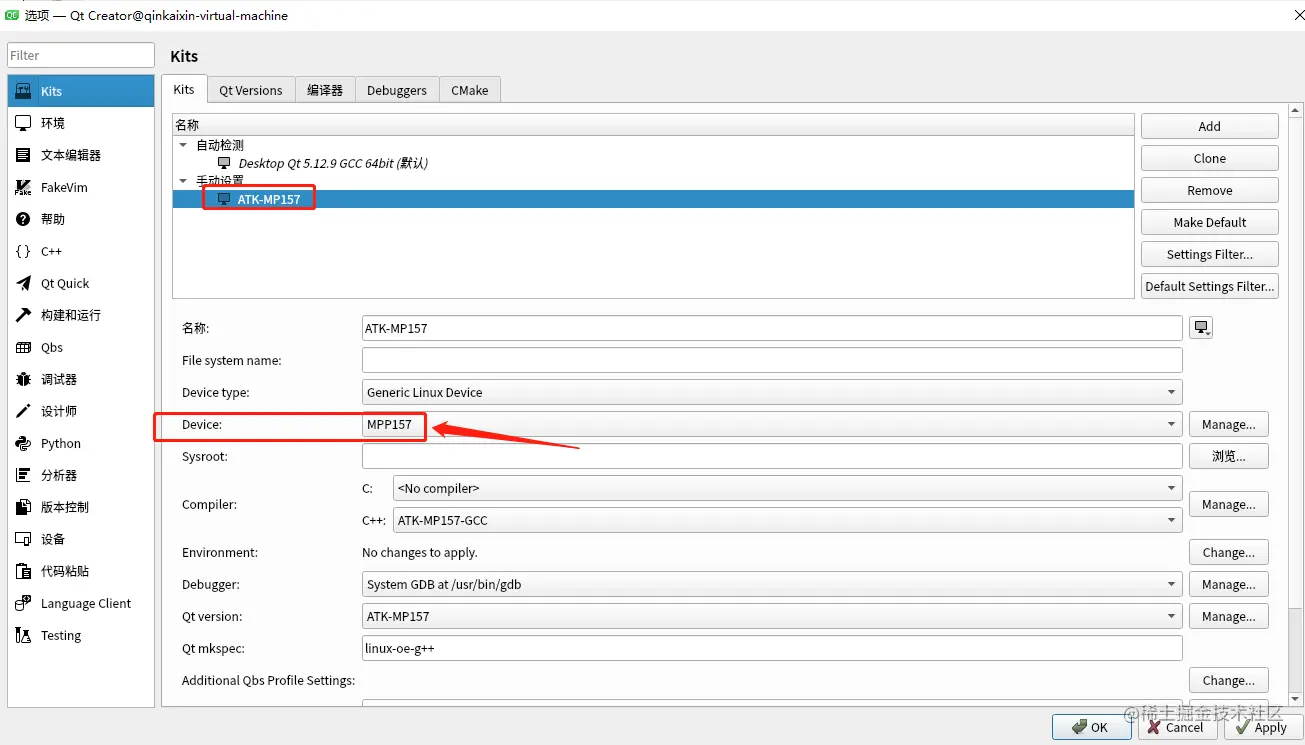Collapse the 手动设置 tree group
1305x745 pixels.
pyautogui.click(x=183, y=181)
